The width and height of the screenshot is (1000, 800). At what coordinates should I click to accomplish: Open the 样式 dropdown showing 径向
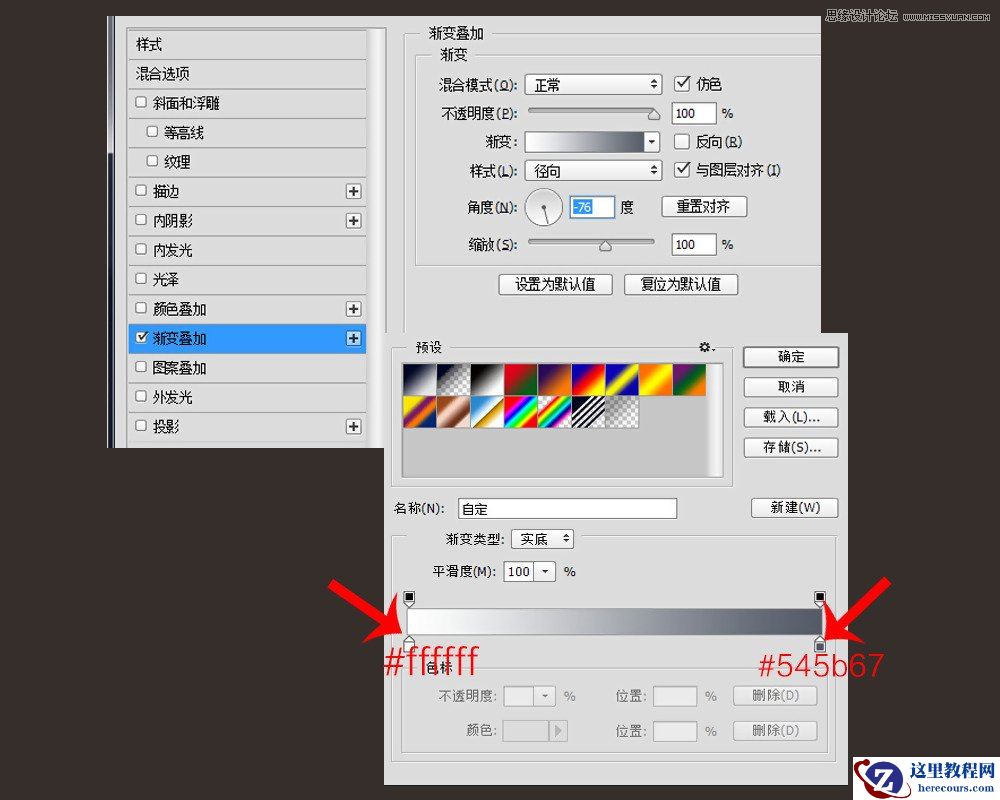coord(593,170)
